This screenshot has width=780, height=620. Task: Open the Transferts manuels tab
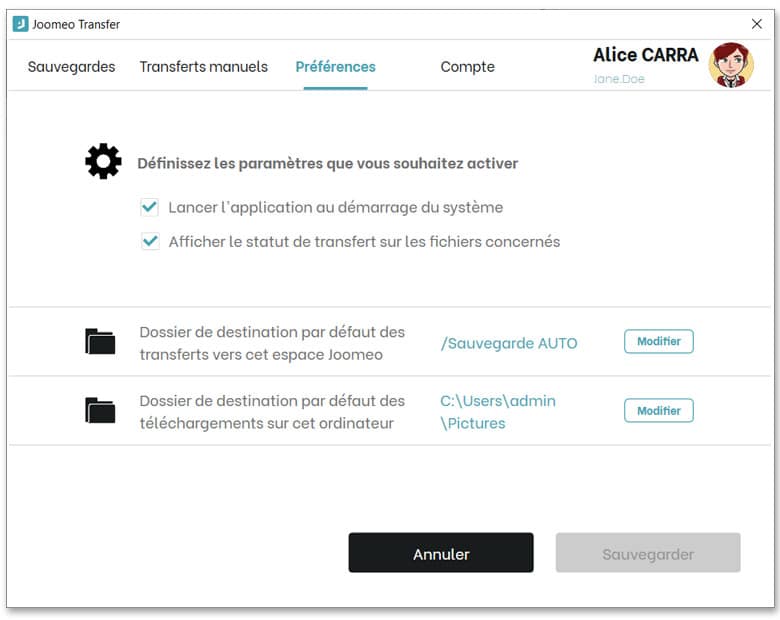point(203,67)
